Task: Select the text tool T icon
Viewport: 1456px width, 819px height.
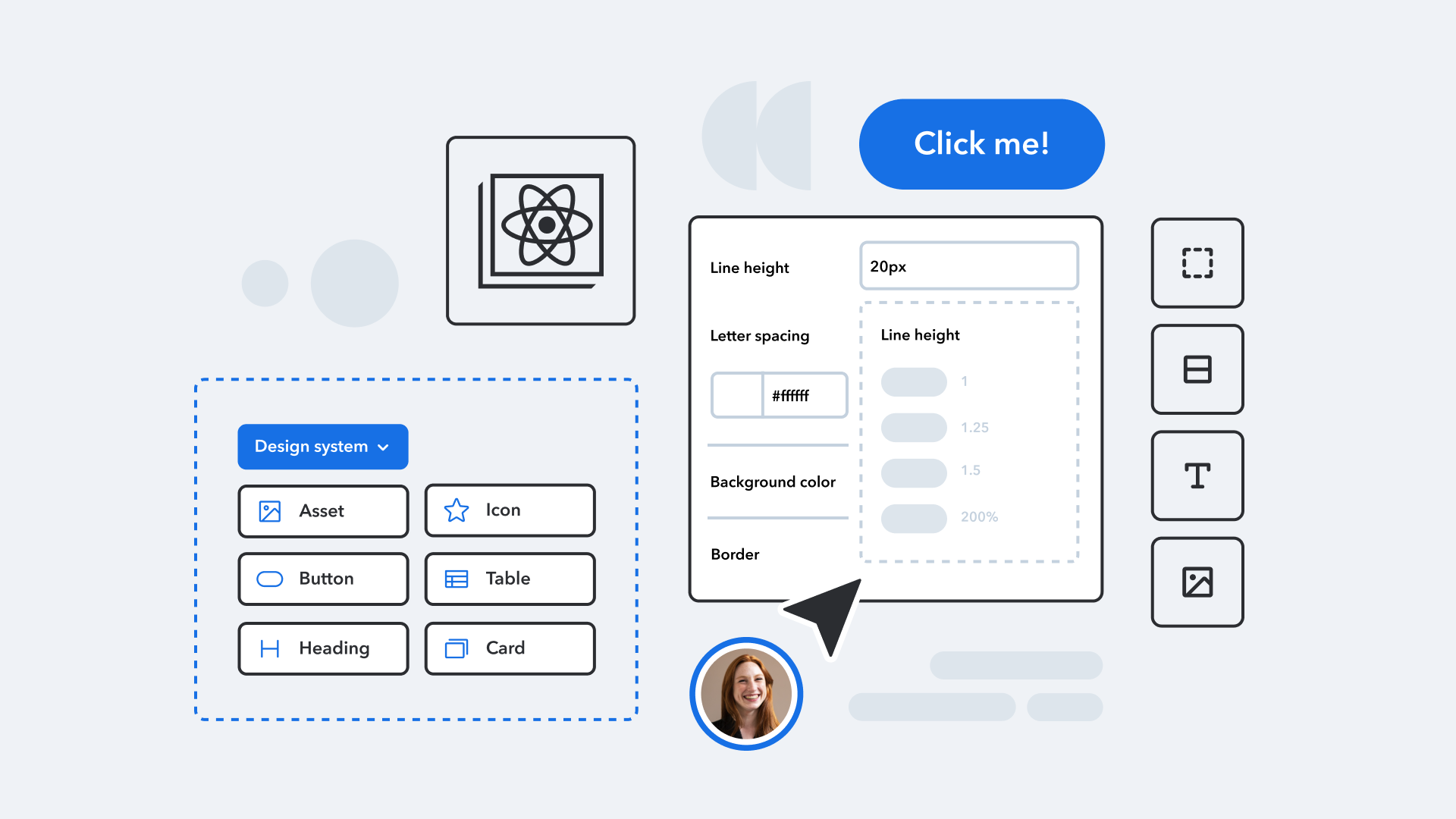Action: point(1197,474)
